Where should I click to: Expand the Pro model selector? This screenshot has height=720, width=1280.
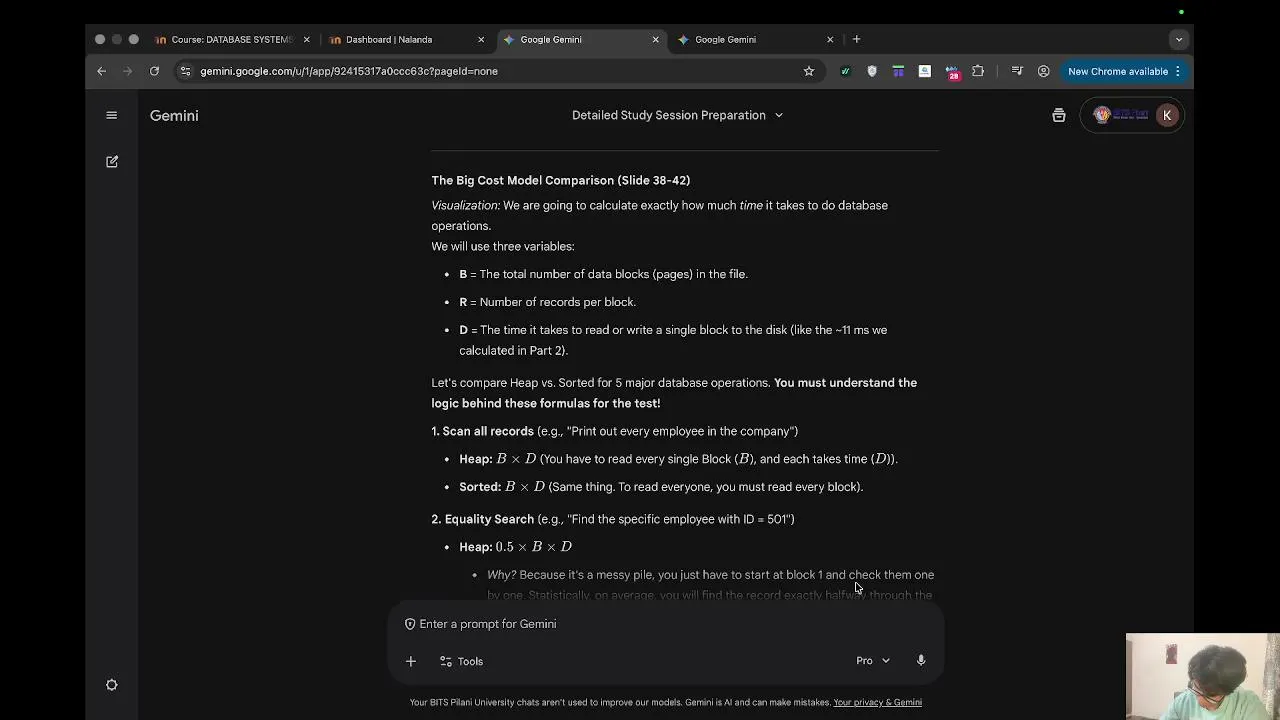(873, 660)
